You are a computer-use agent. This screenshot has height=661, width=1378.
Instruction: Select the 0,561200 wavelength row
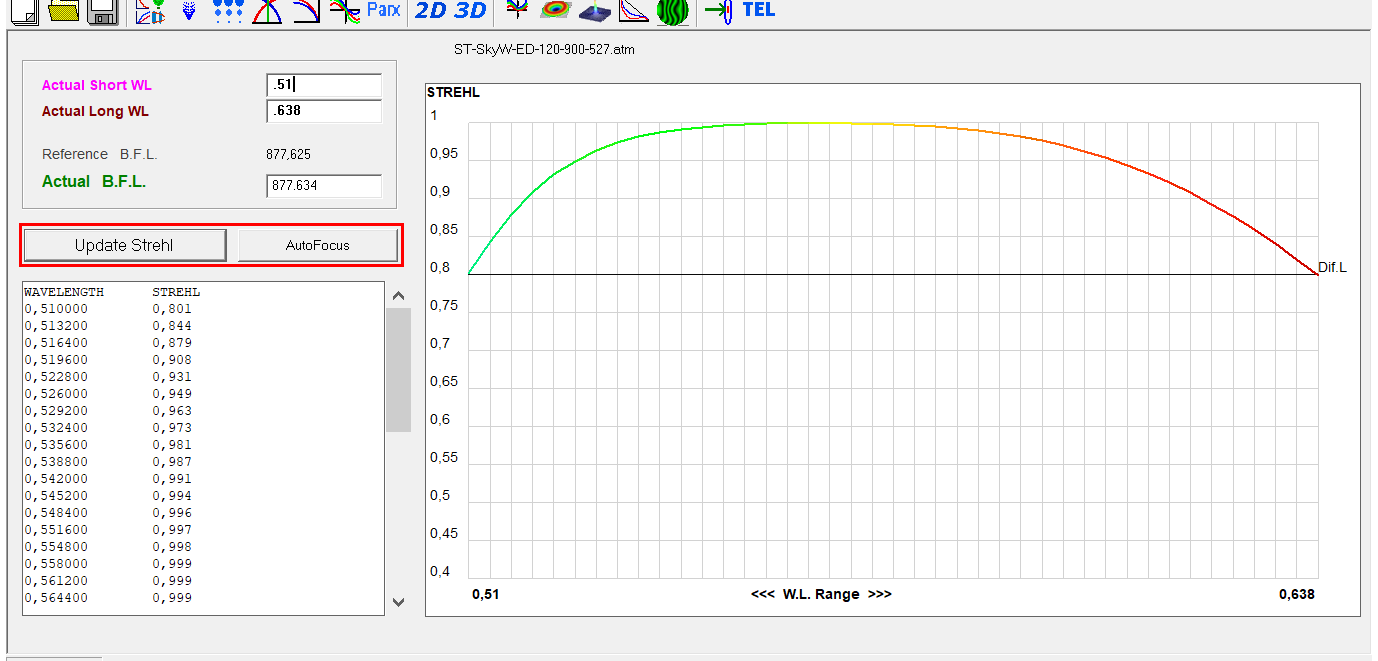point(203,581)
